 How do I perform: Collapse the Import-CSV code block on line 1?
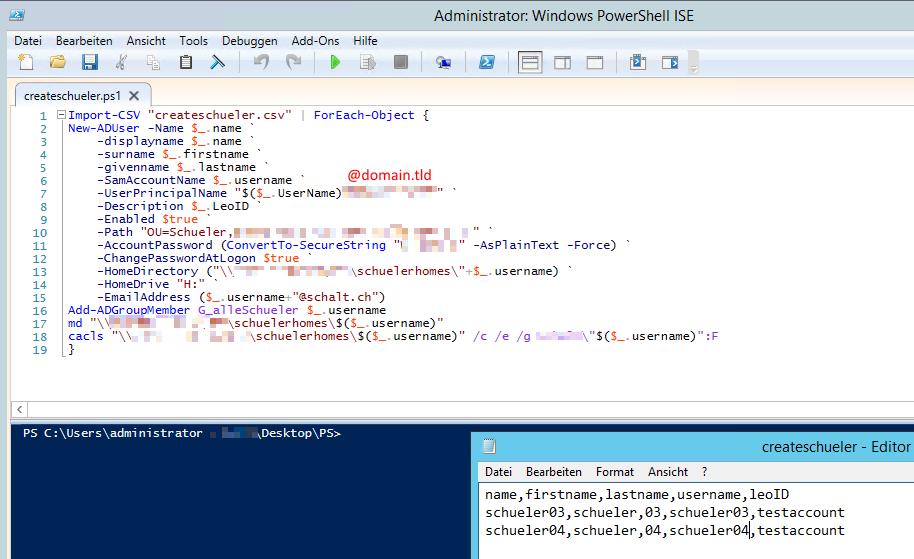pyautogui.click(x=60, y=115)
